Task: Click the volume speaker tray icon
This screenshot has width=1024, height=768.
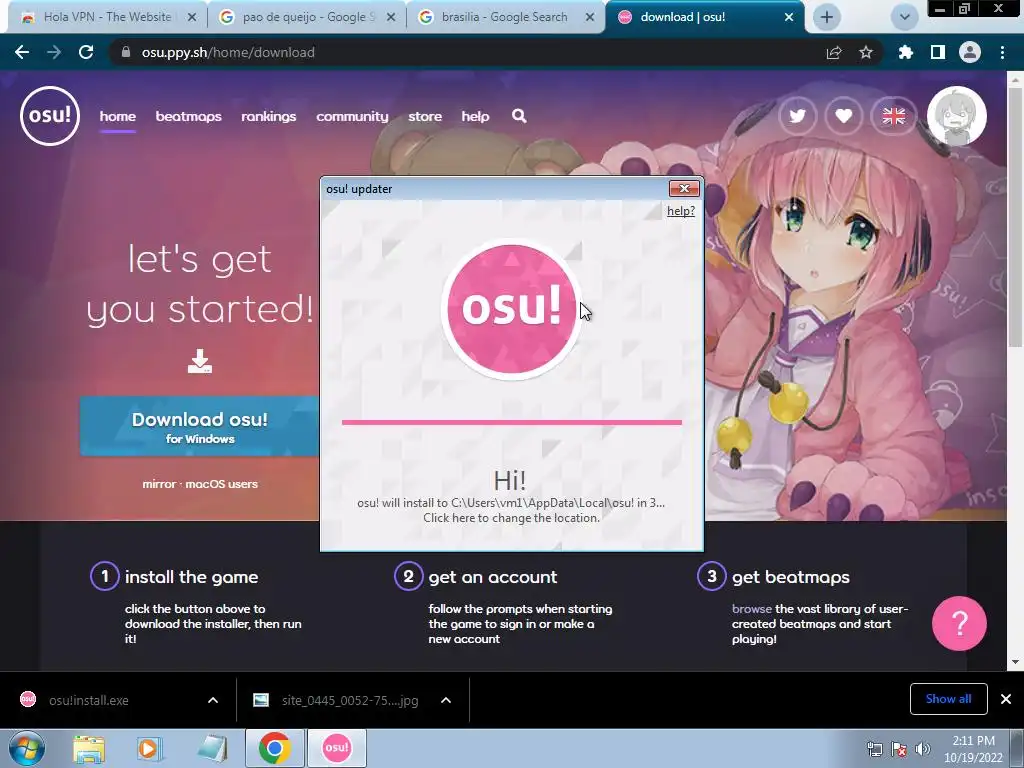Action: tap(923, 749)
